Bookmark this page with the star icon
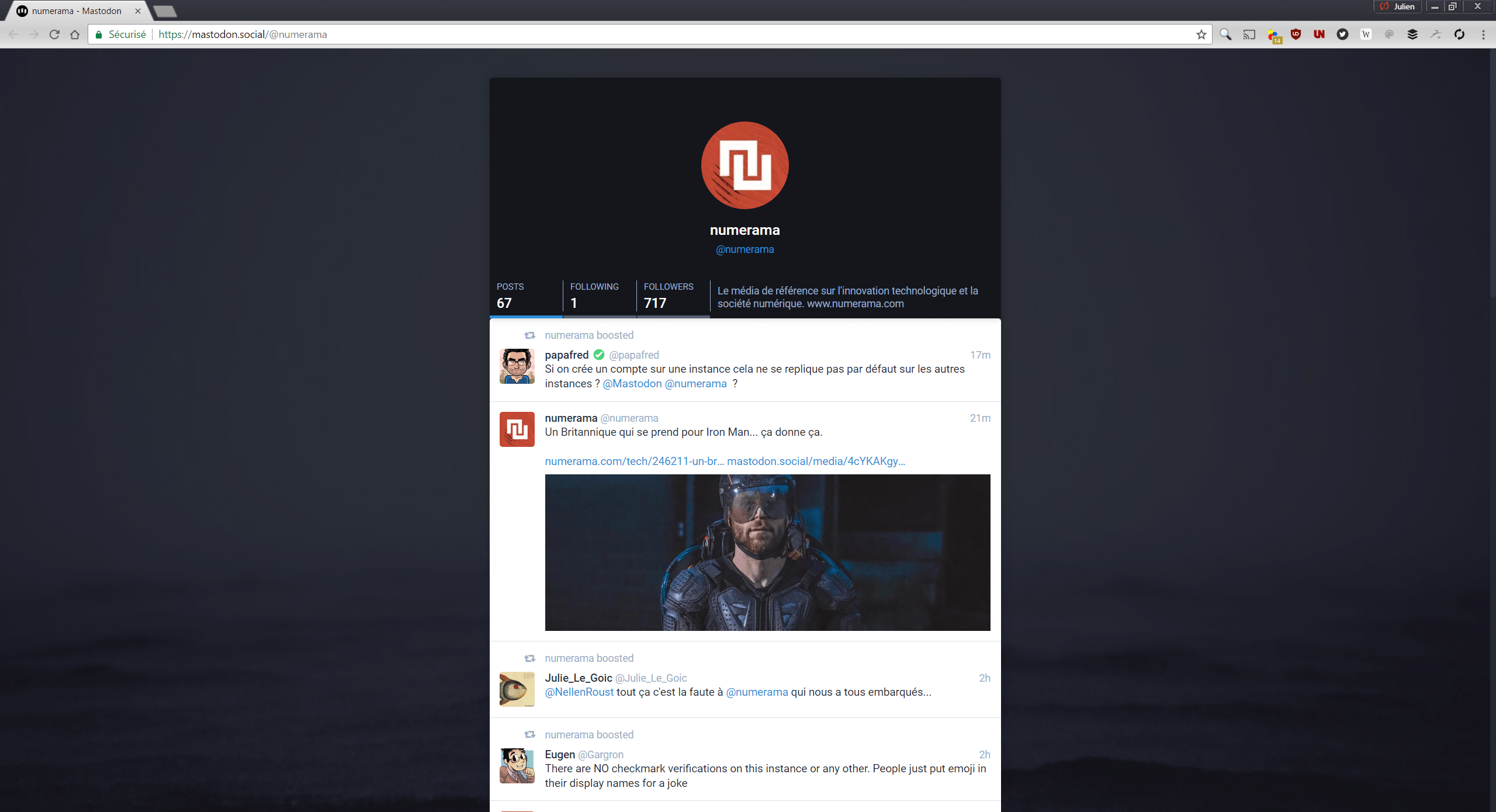This screenshot has width=1496, height=812. coord(1201,34)
